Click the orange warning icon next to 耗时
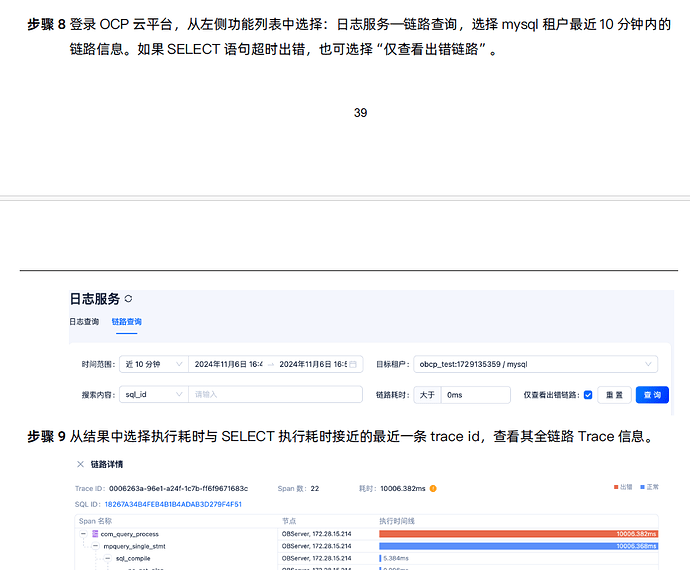The height and width of the screenshot is (570, 690). point(433,488)
